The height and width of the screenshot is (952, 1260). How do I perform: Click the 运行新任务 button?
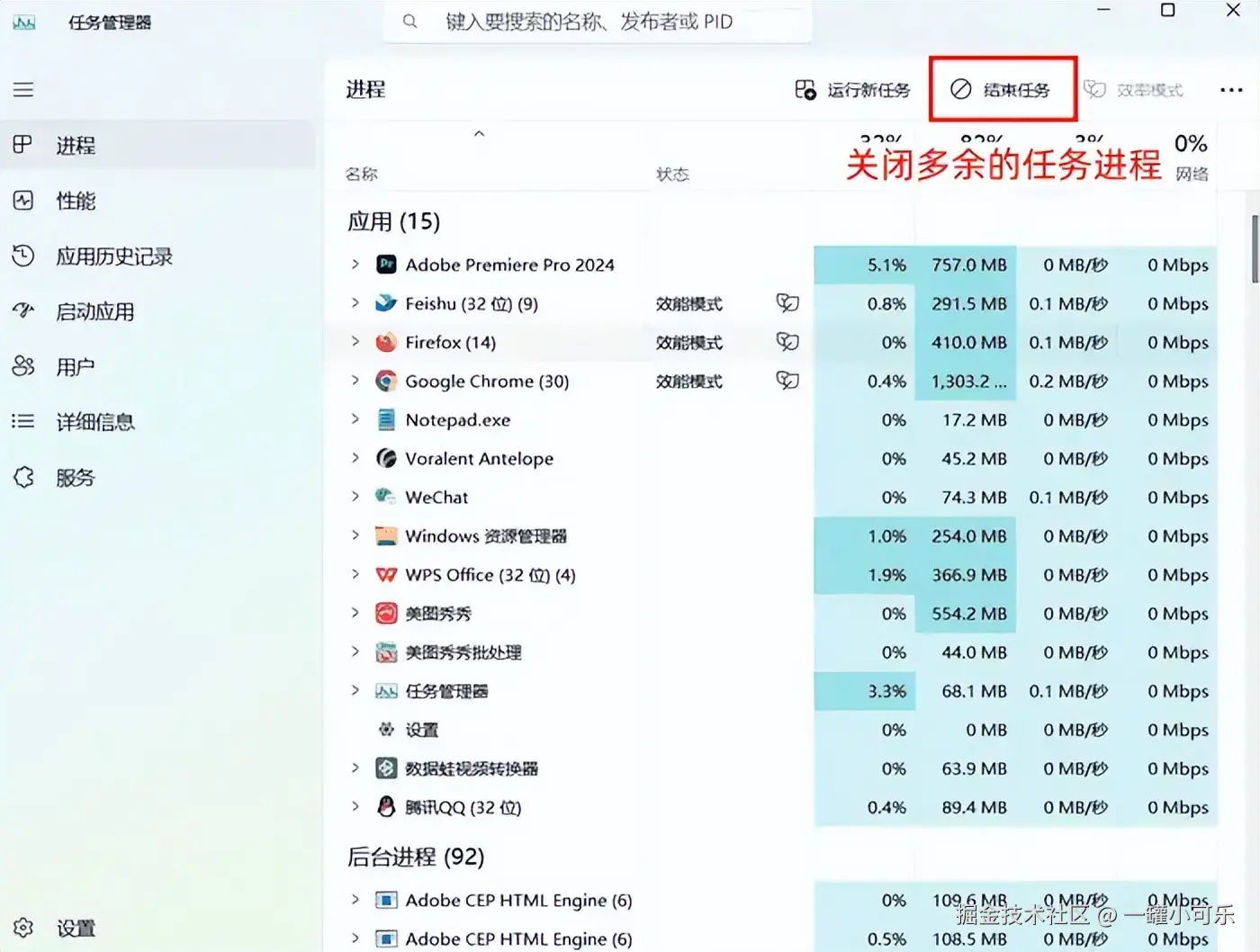[x=852, y=90]
